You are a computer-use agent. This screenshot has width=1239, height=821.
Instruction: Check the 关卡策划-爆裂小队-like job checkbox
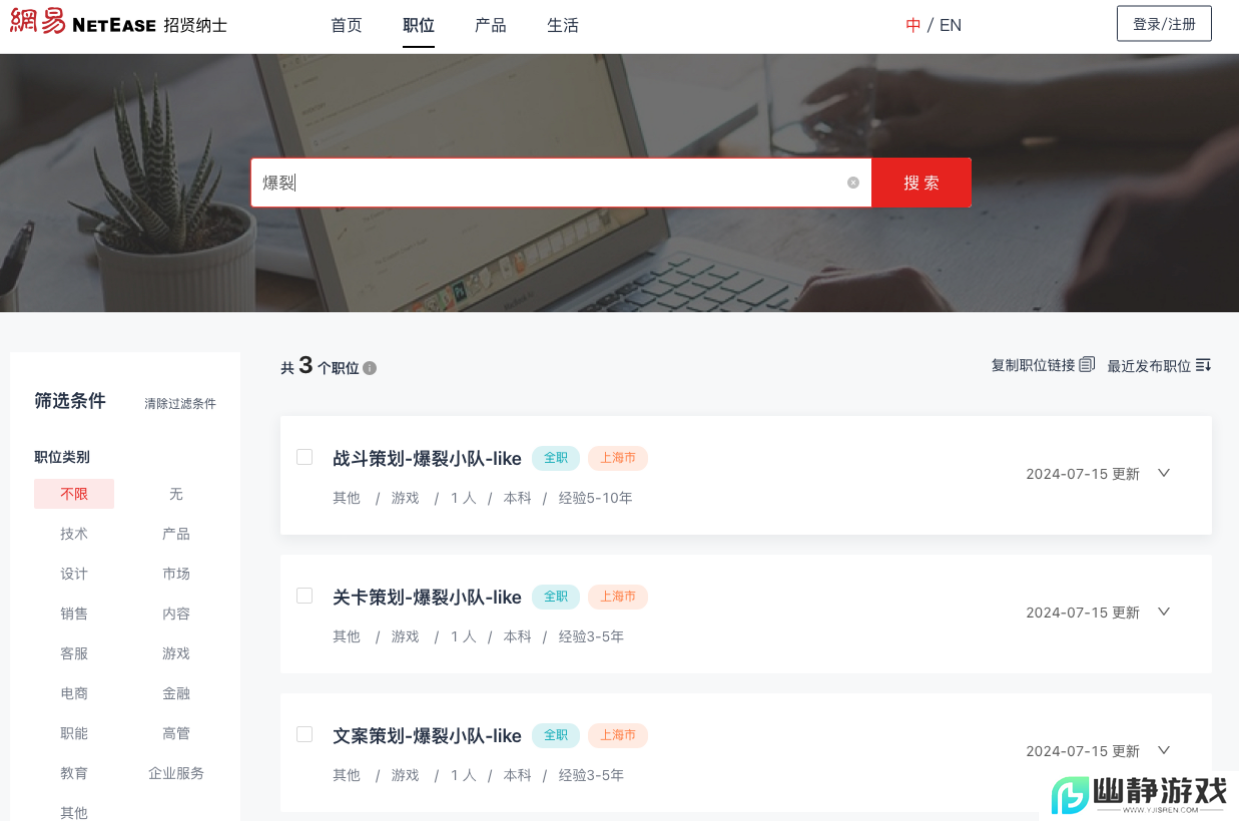[305, 595]
